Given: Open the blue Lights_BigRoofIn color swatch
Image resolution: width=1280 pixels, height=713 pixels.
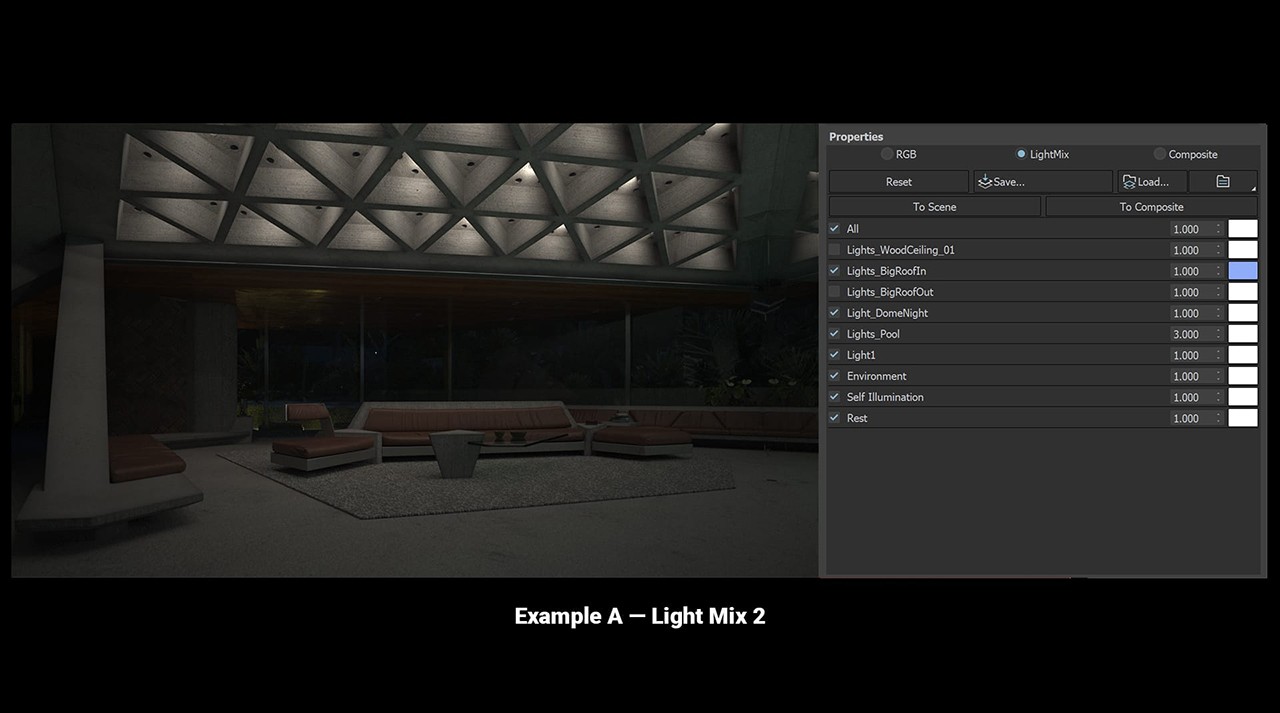Looking at the screenshot, I should click(x=1242, y=271).
